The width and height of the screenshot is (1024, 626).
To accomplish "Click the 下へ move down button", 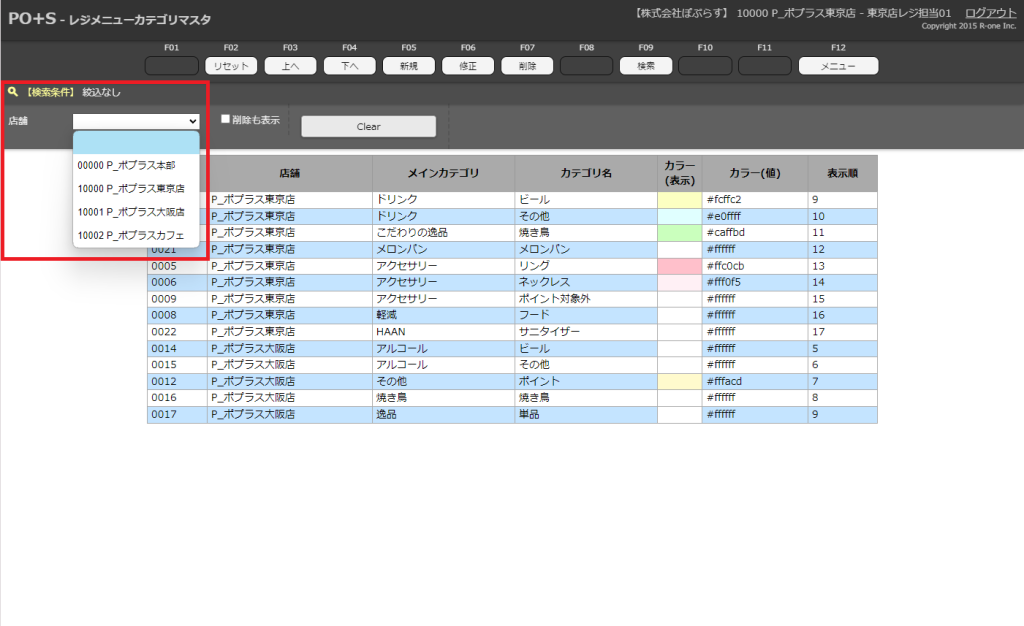I will pyautogui.click(x=349, y=66).
